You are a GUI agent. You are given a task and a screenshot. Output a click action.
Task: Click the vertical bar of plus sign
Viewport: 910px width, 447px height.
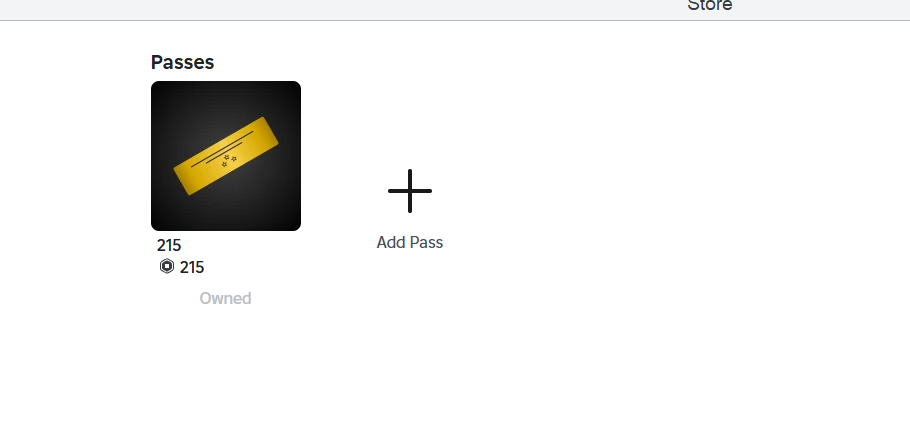410,191
